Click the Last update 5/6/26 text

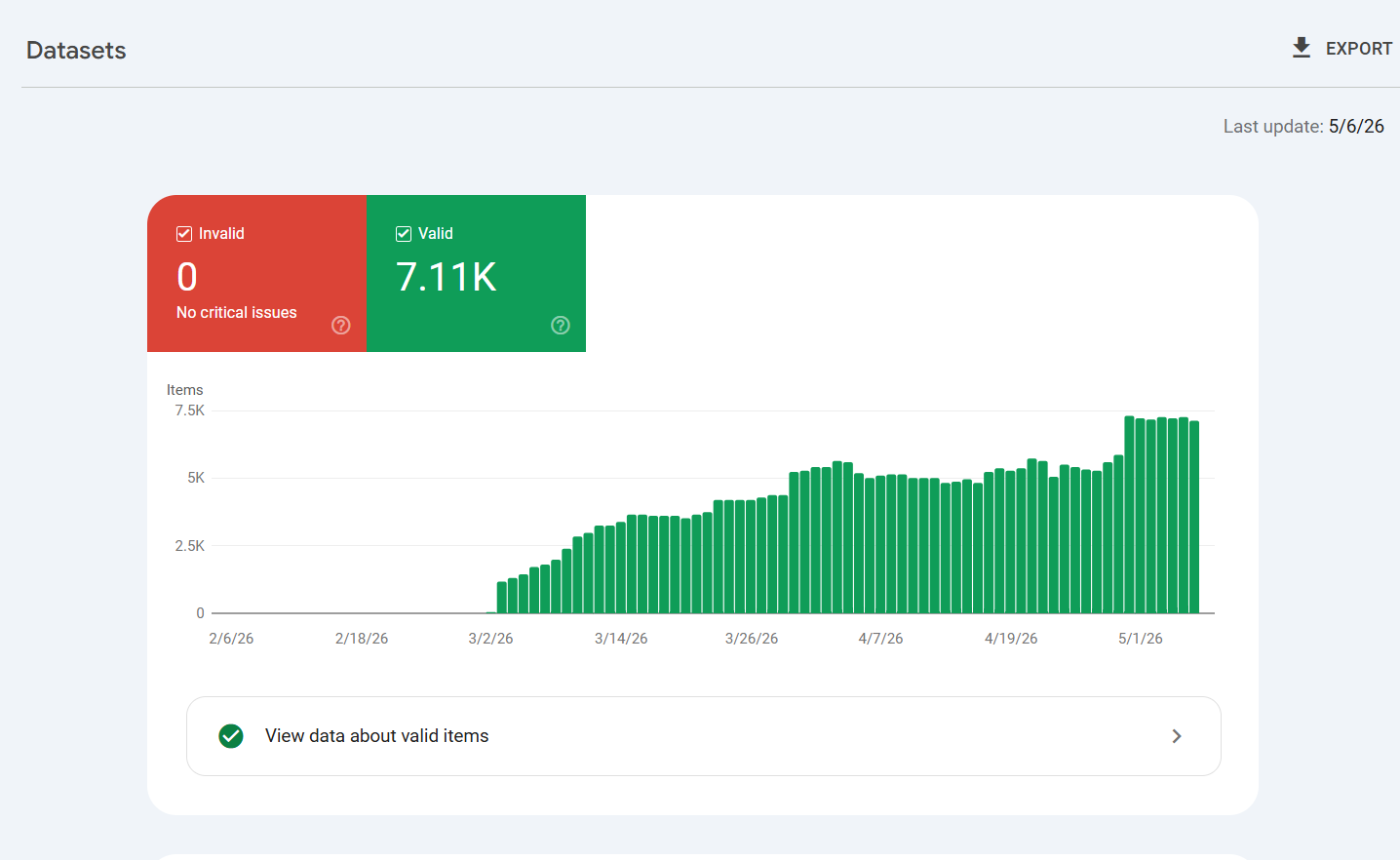tap(1303, 127)
